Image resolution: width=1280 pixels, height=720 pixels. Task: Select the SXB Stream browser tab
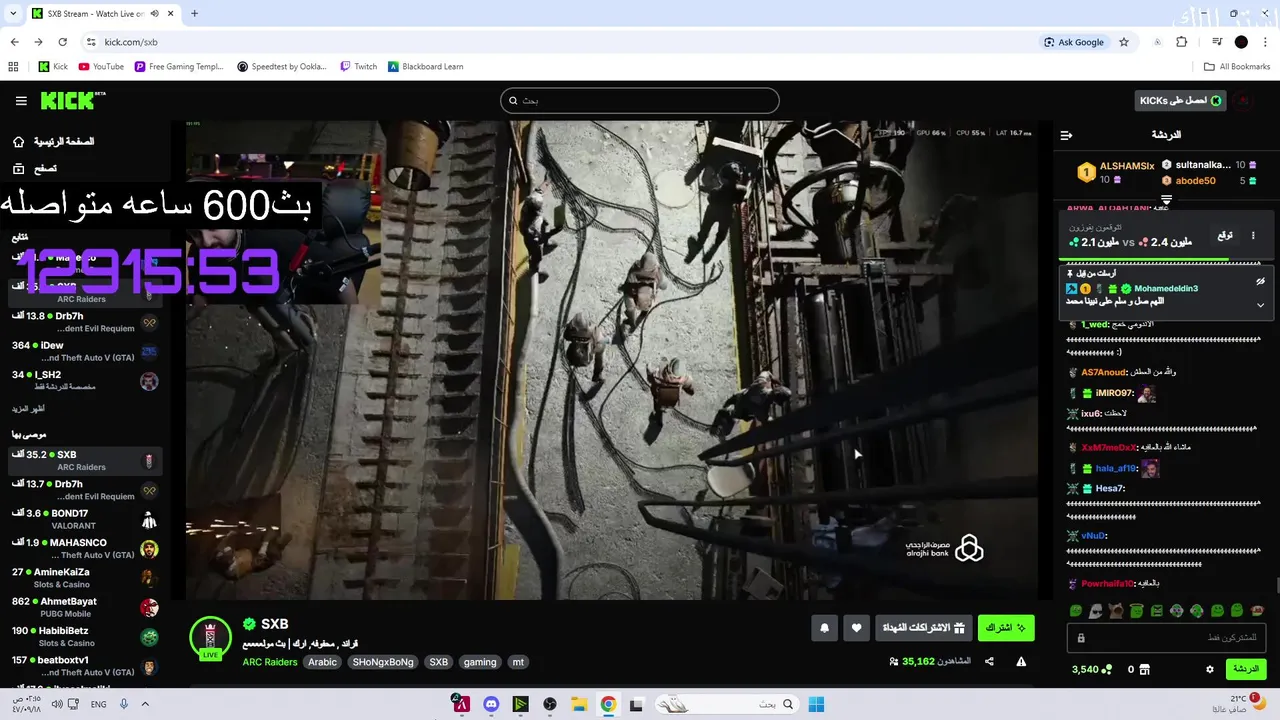[x=102, y=14]
